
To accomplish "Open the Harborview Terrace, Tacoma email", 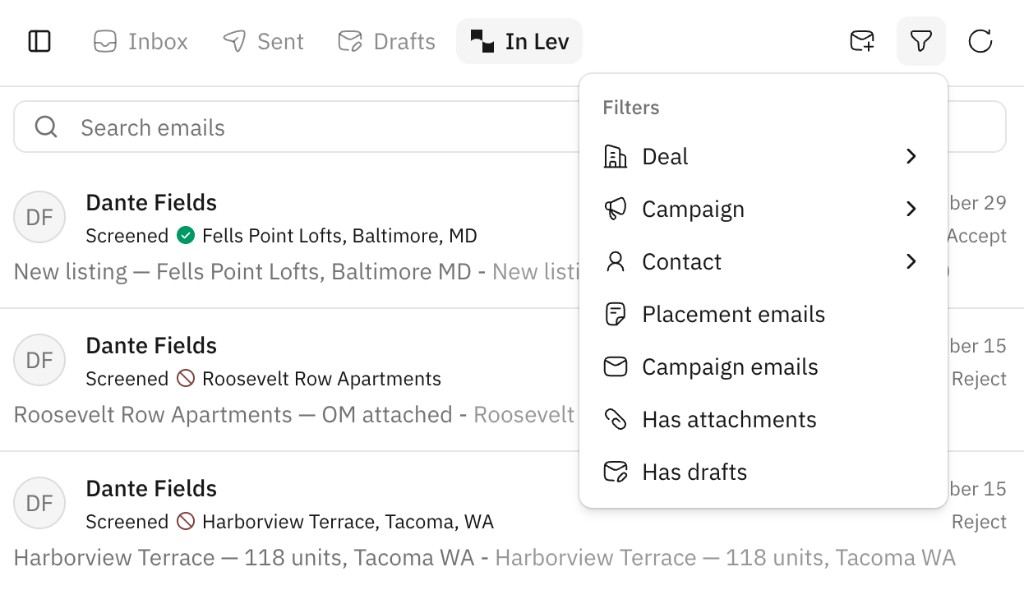I will pyautogui.click(x=512, y=522).
